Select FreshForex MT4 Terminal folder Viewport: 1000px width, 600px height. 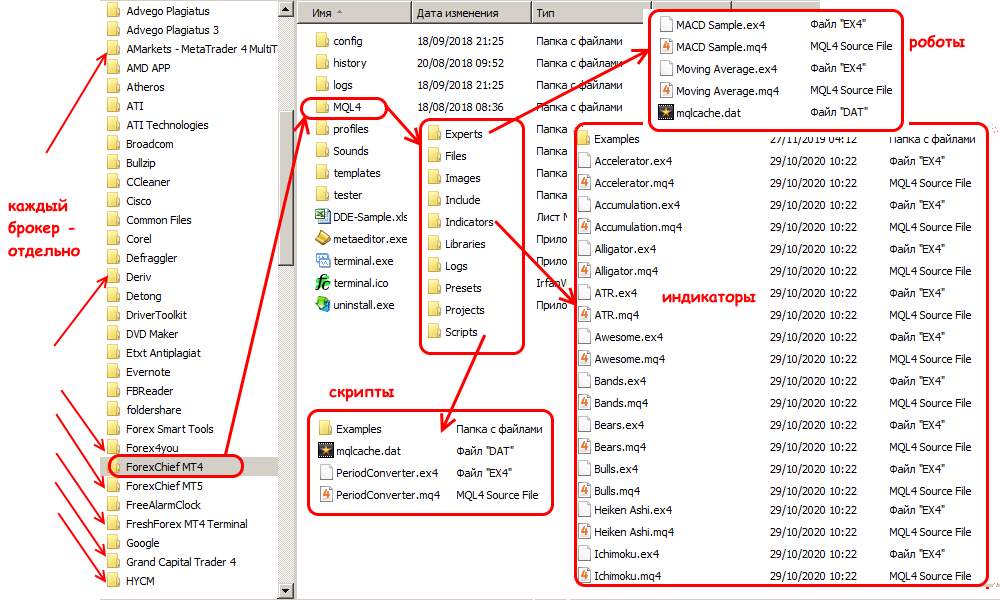[x=186, y=524]
